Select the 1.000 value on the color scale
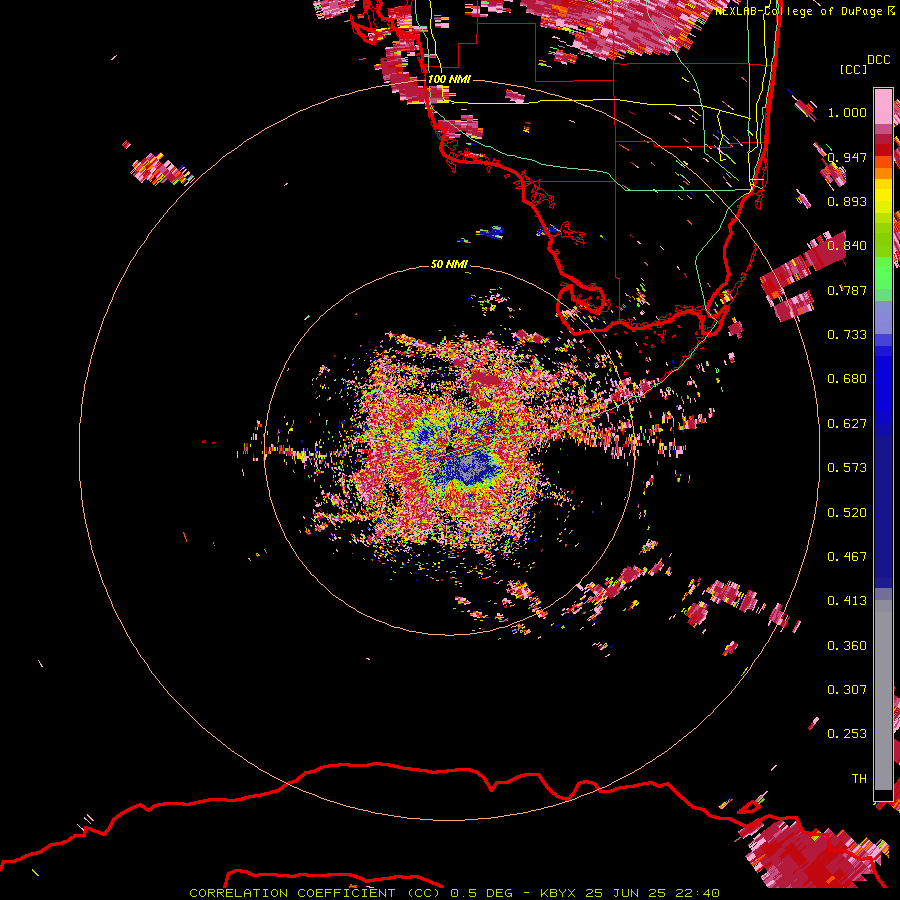Screen dimensions: 900x900 coord(847,112)
